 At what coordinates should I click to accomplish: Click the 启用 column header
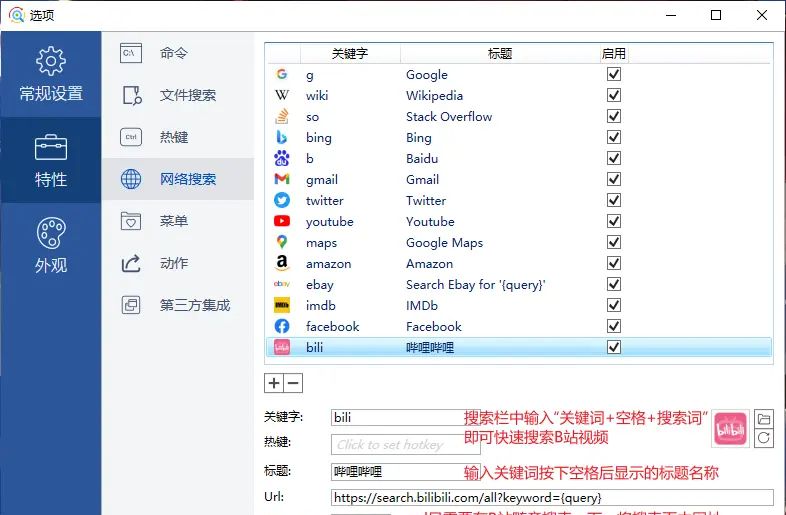[x=614, y=54]
